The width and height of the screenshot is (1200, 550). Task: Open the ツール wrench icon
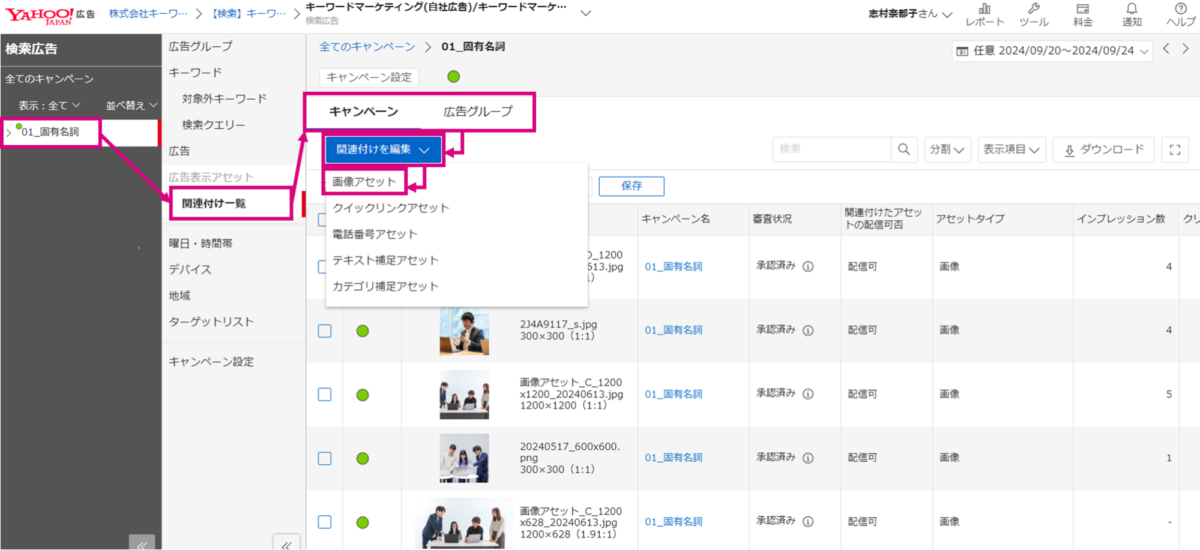coord(1034,9)
